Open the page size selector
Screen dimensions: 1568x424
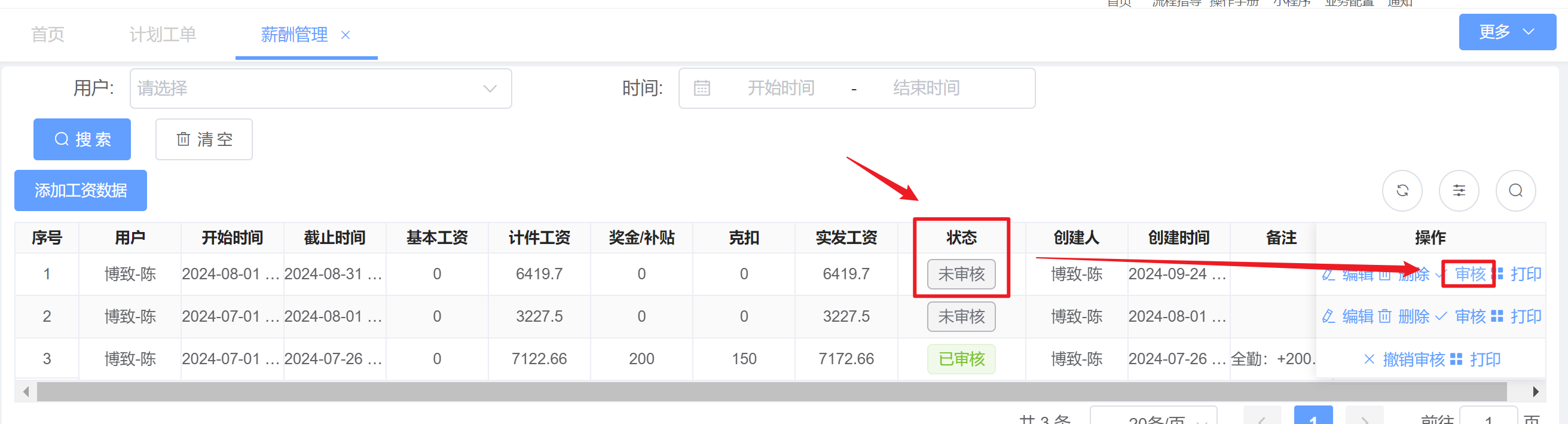pyautogui.click(x=1153, y=418)
